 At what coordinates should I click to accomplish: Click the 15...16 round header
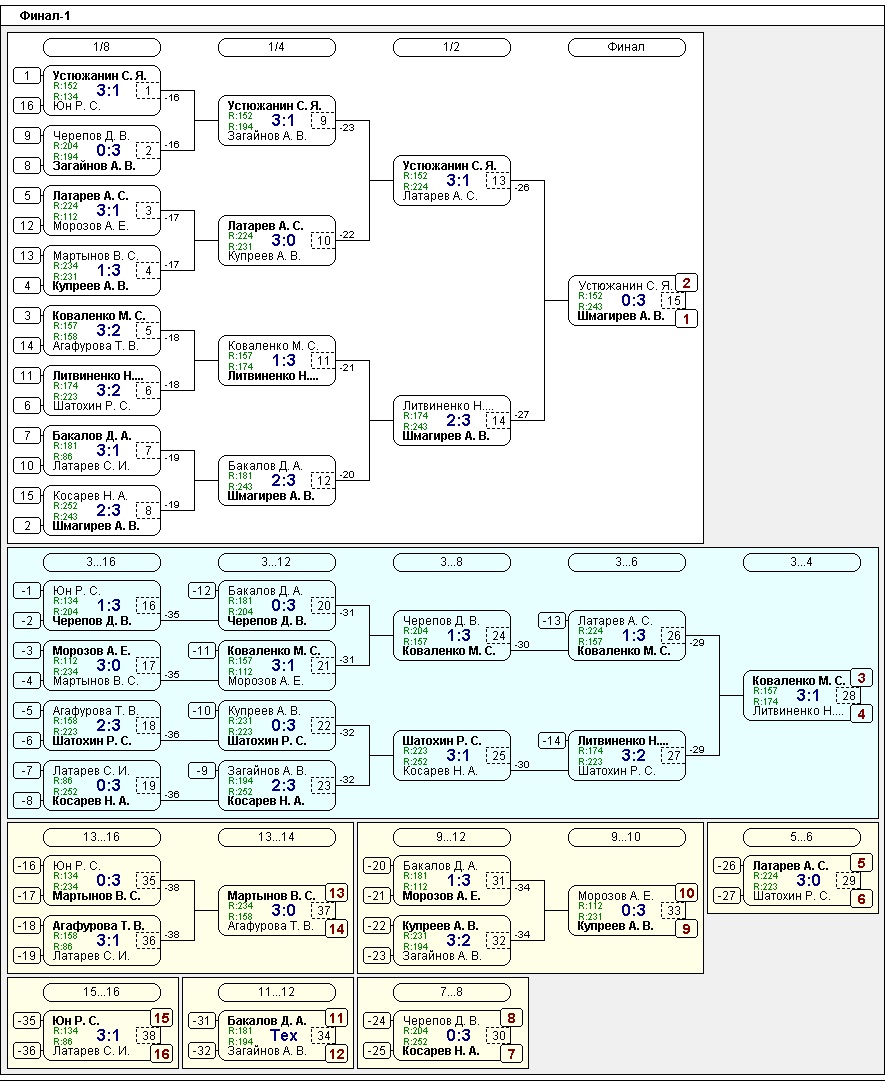tap(101, 992)
